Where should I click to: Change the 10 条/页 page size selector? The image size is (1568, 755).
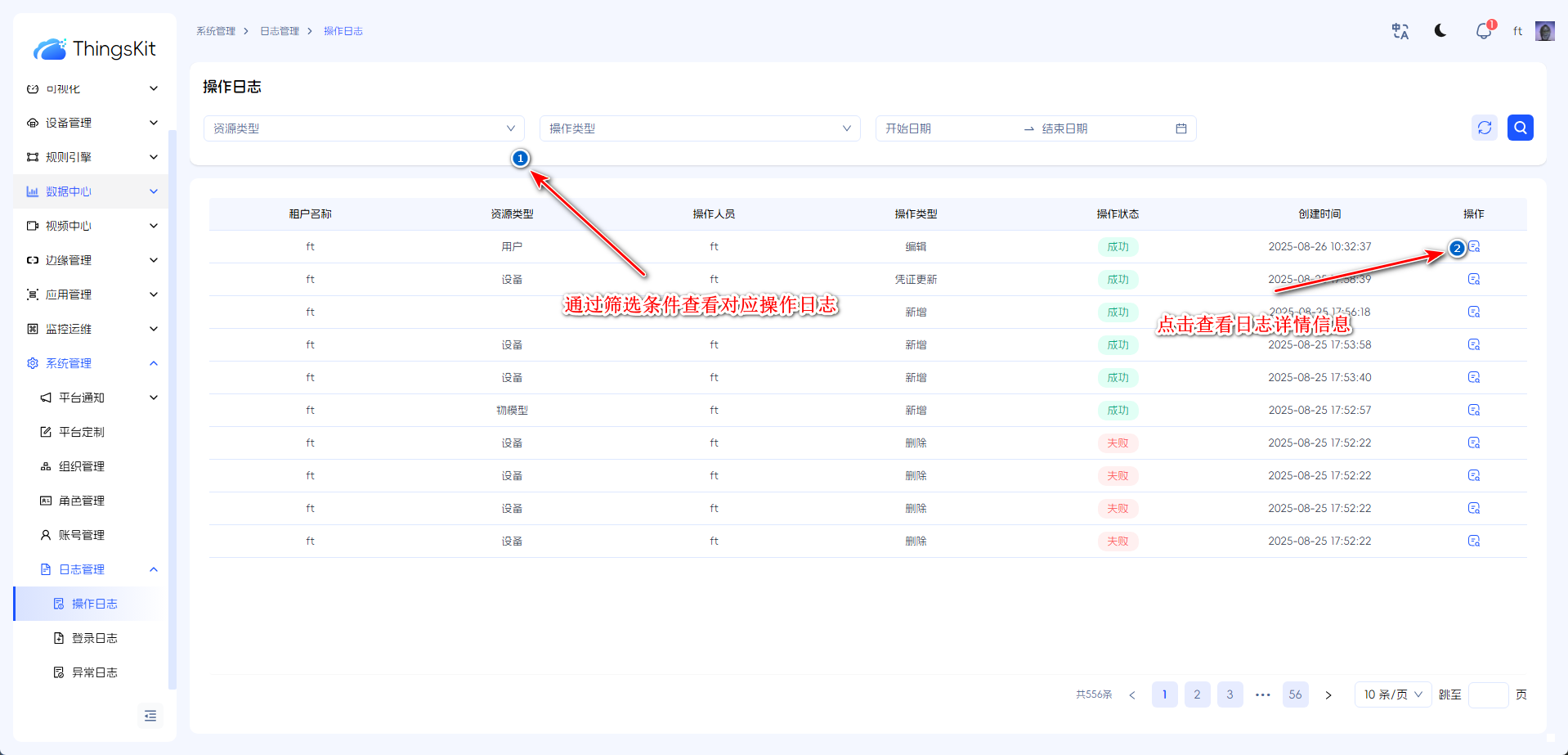pos(1392,694)
